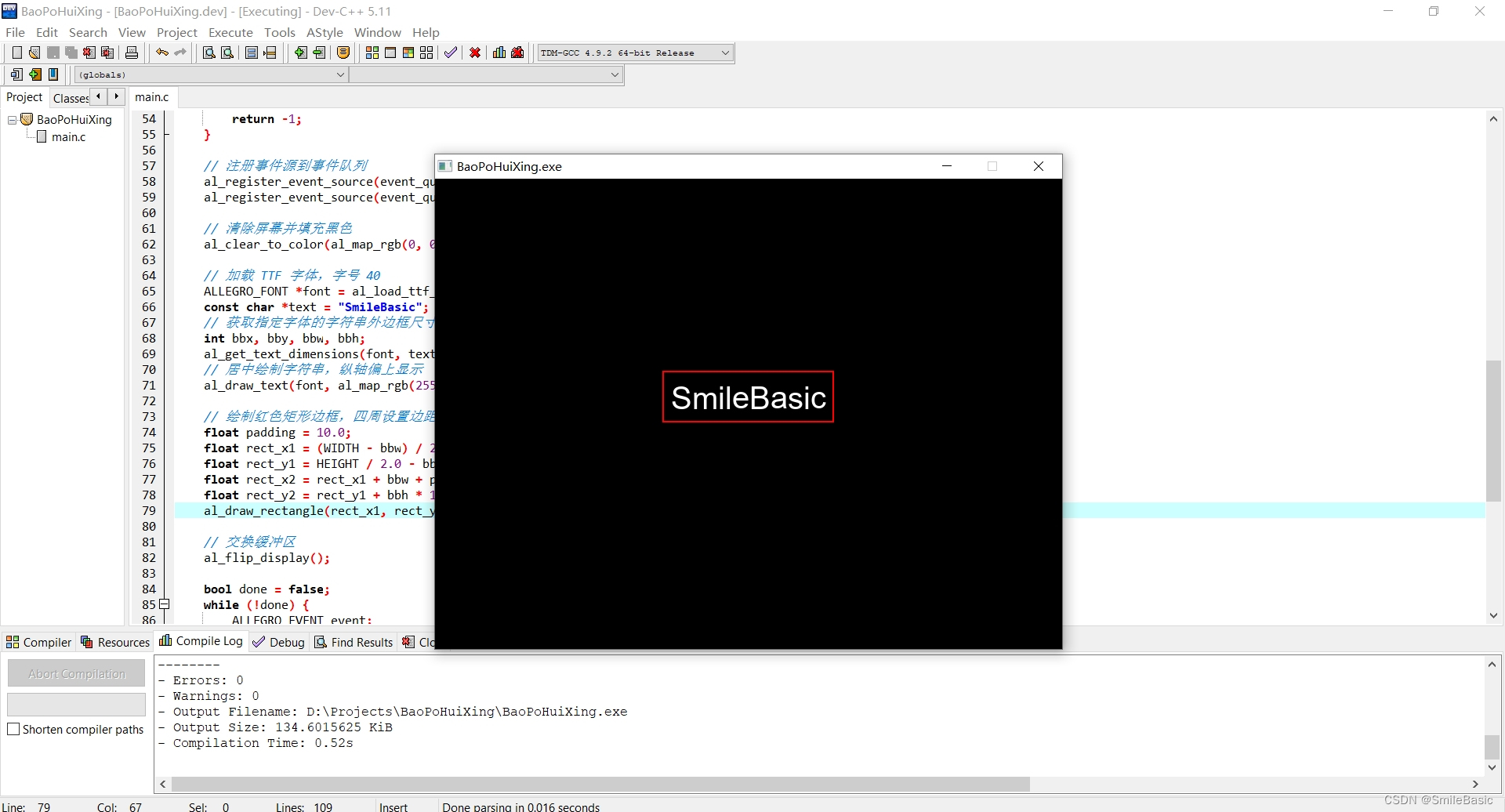1505x812 pixels.
Task: Click the Remove from project icon
Action: point(319,53)
